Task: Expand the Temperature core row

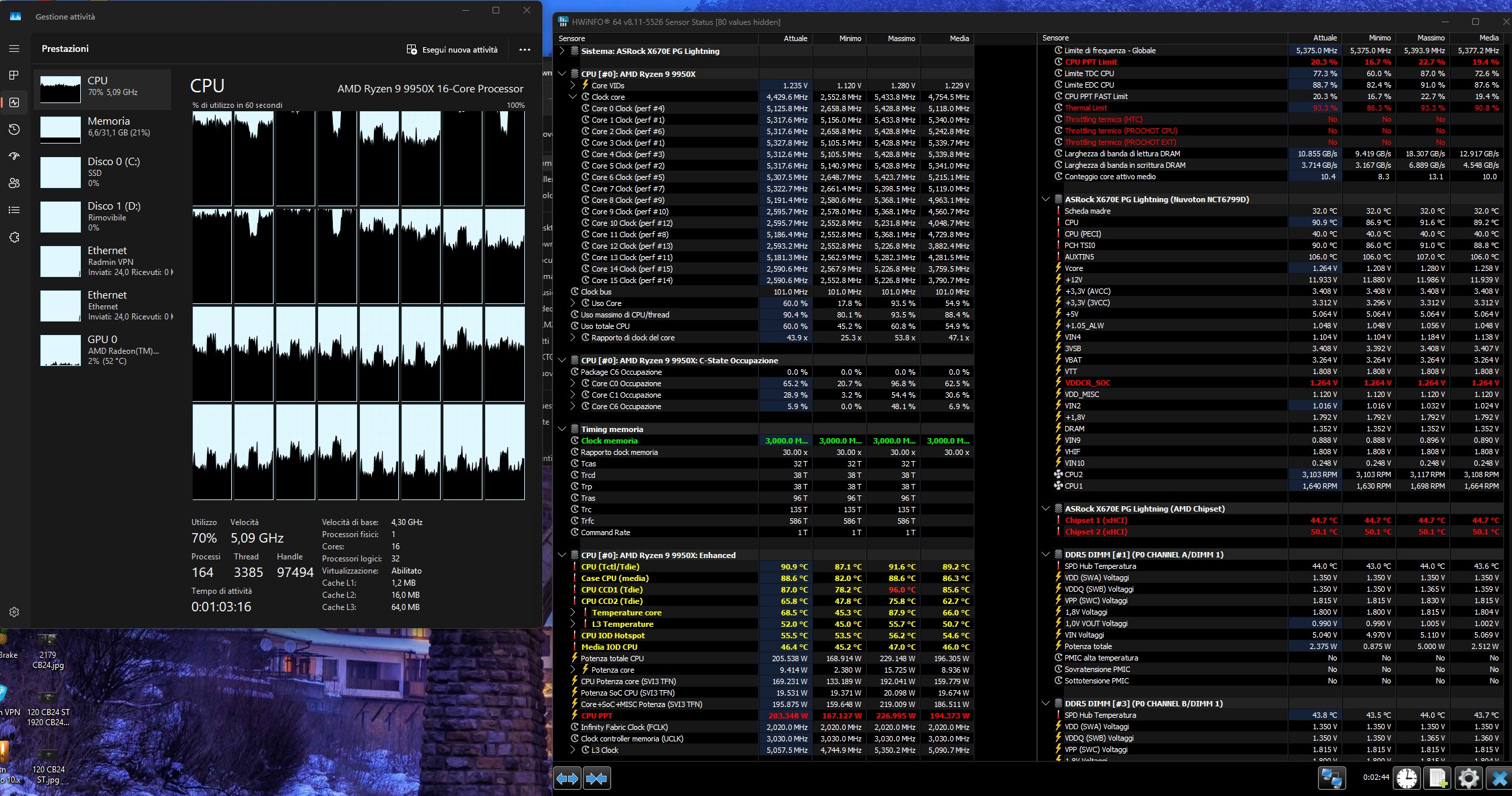Action: (573, 613)
